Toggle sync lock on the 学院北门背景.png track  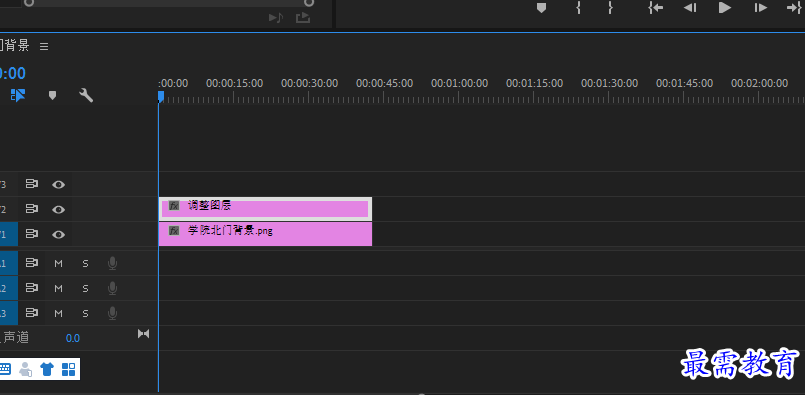32,234
